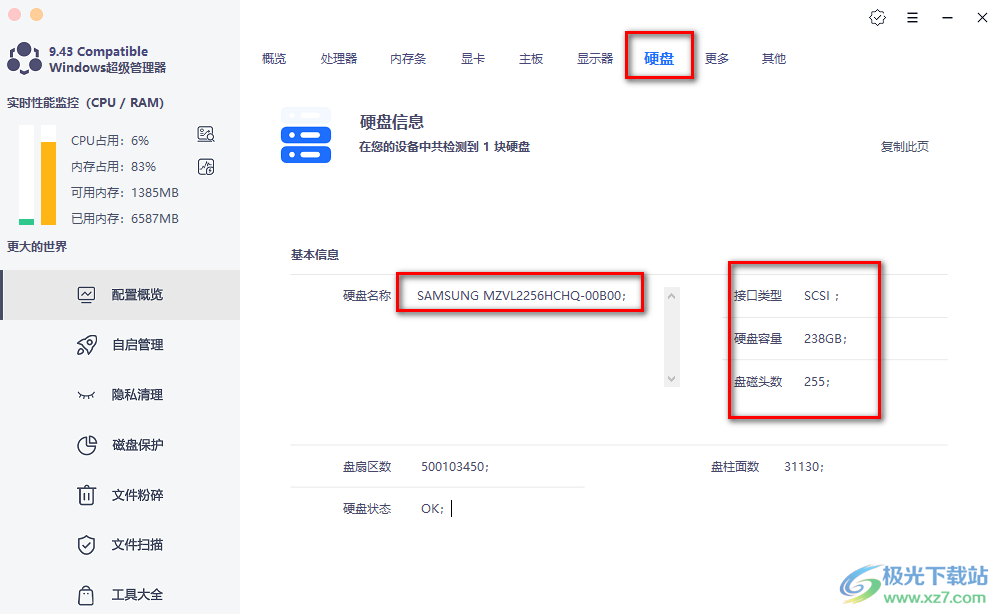999x614 pixels.
Task: Click the memory cleanup icon
Action: [x=206, y=166]
